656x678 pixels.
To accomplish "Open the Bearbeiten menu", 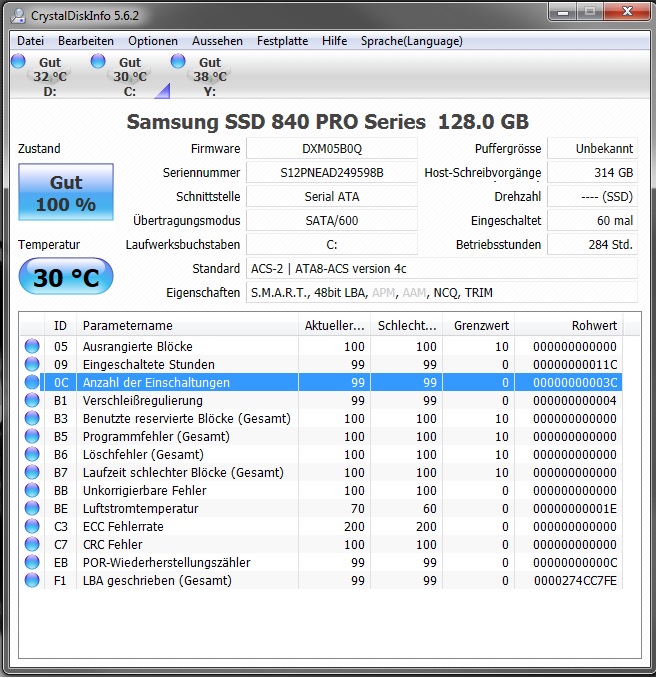I will tap(86, 41).
